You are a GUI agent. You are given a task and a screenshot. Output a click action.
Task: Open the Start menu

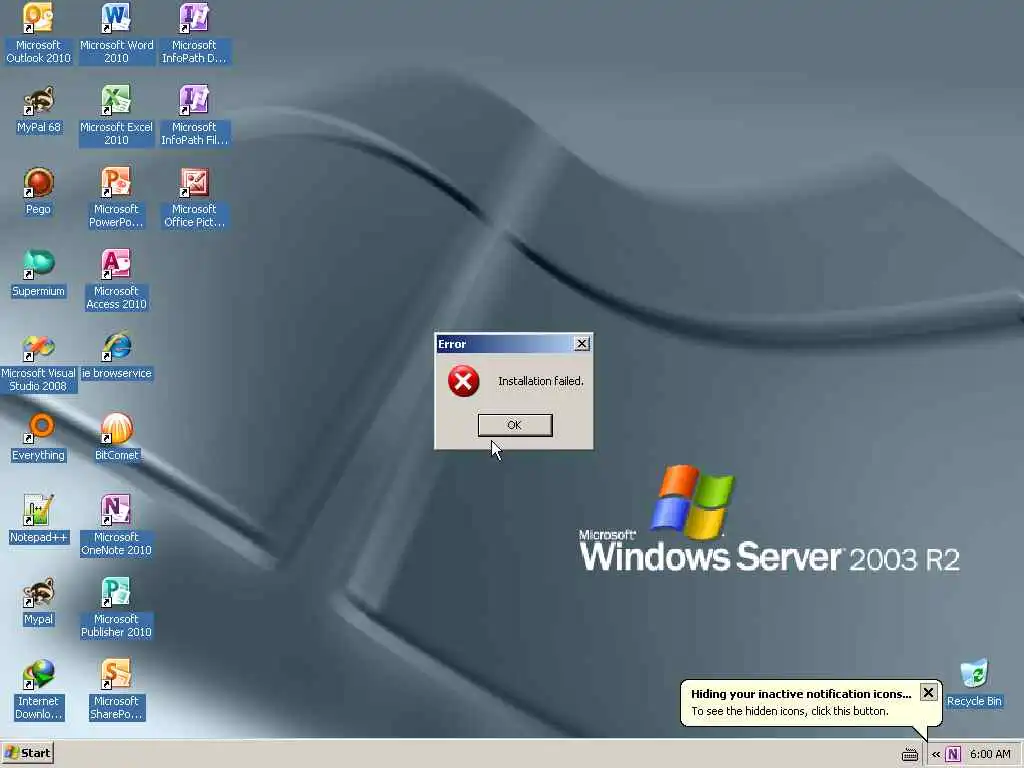(27, 754)
